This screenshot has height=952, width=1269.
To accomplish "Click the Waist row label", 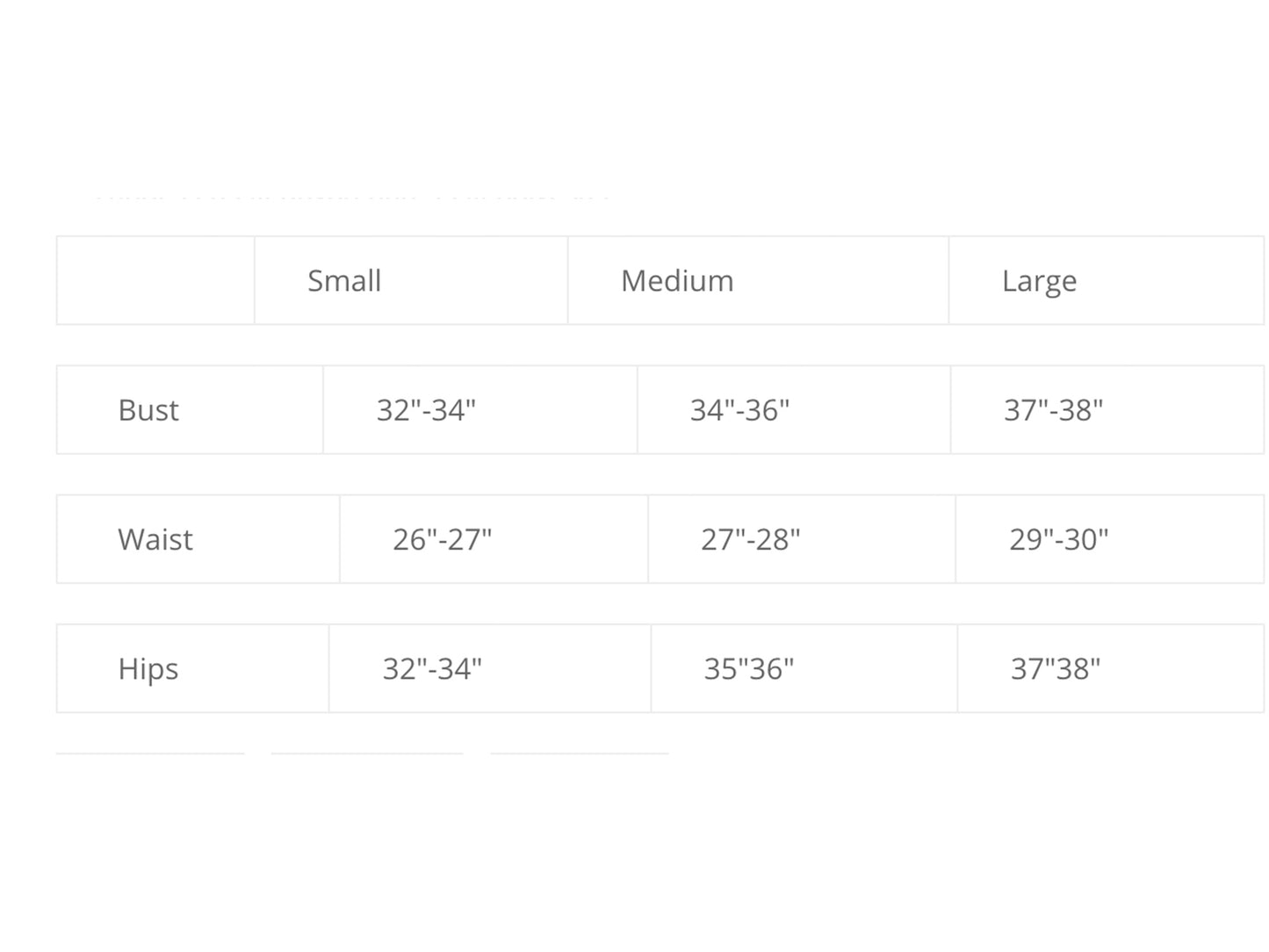I will [155, 539].
